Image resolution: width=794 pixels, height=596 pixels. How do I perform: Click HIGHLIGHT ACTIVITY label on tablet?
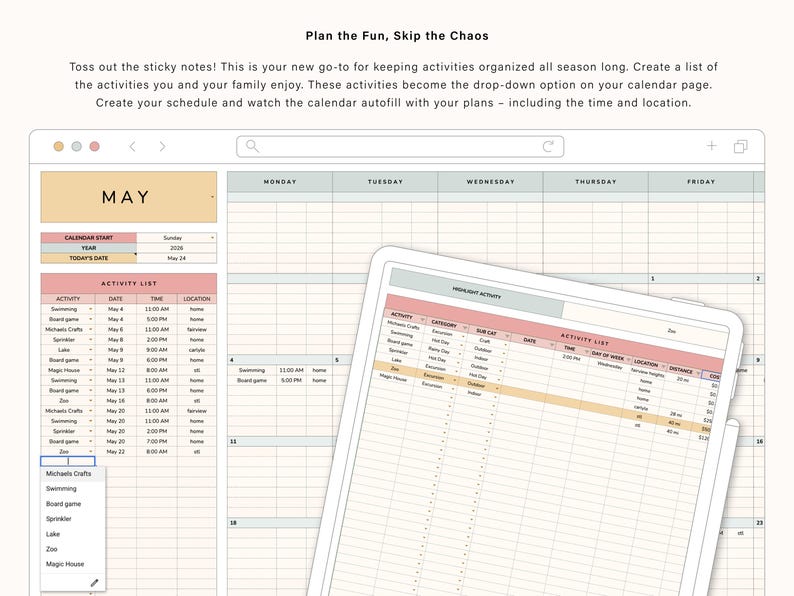point(477,292)
